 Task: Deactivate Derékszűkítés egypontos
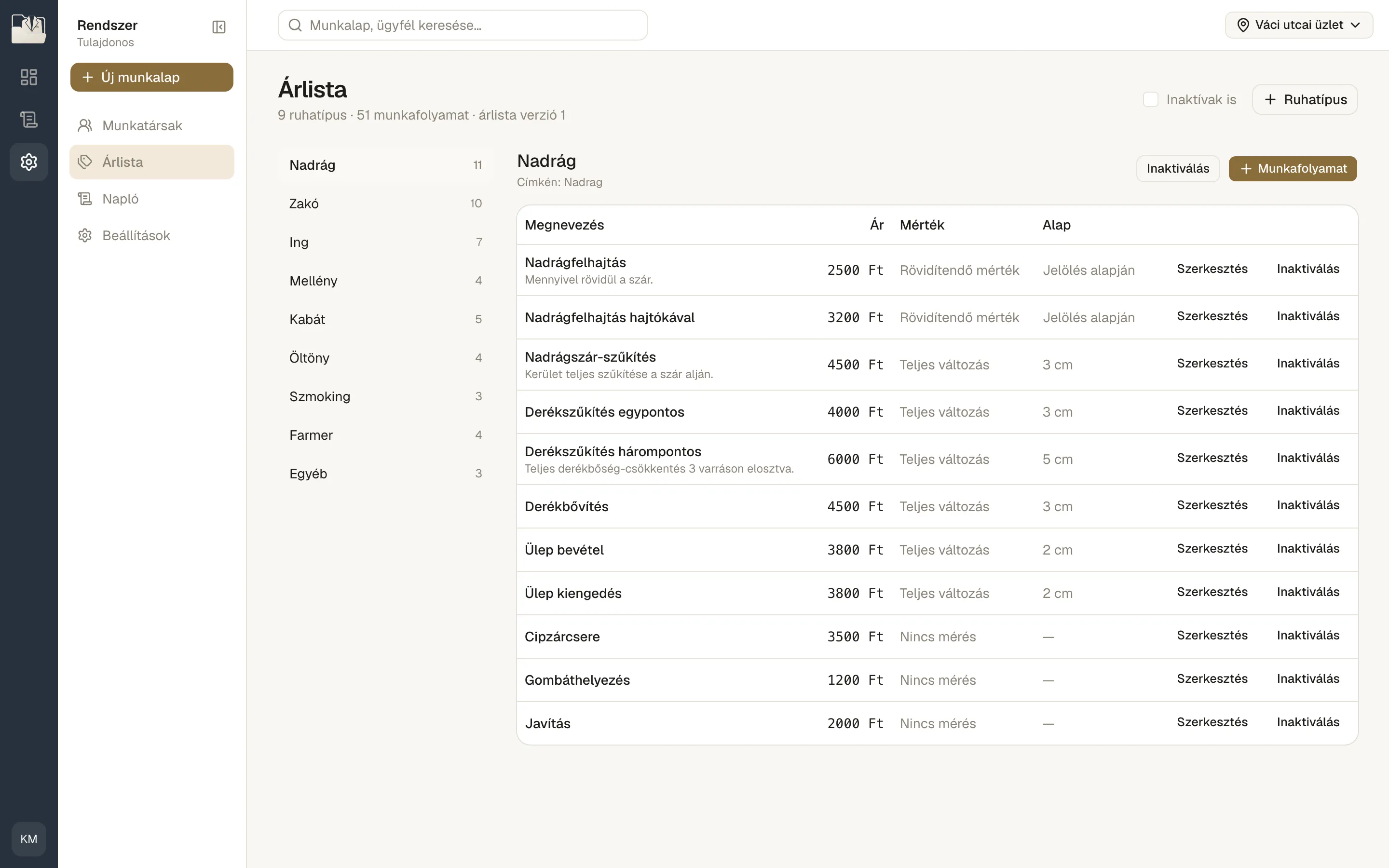coord(1307,411)
